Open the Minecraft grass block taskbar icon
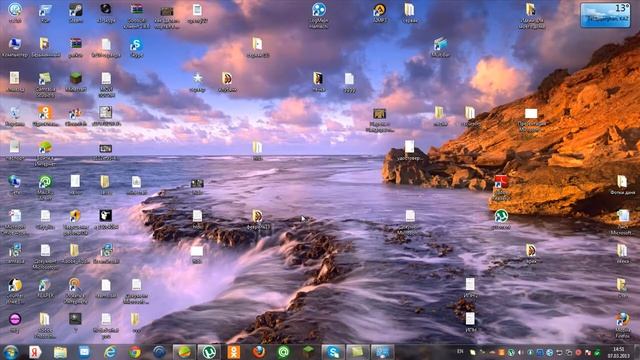Screen dimensions: 640x360 308,352
